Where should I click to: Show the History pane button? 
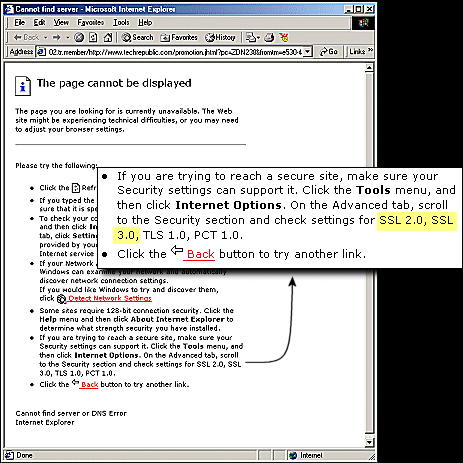(x=220, y=37)
